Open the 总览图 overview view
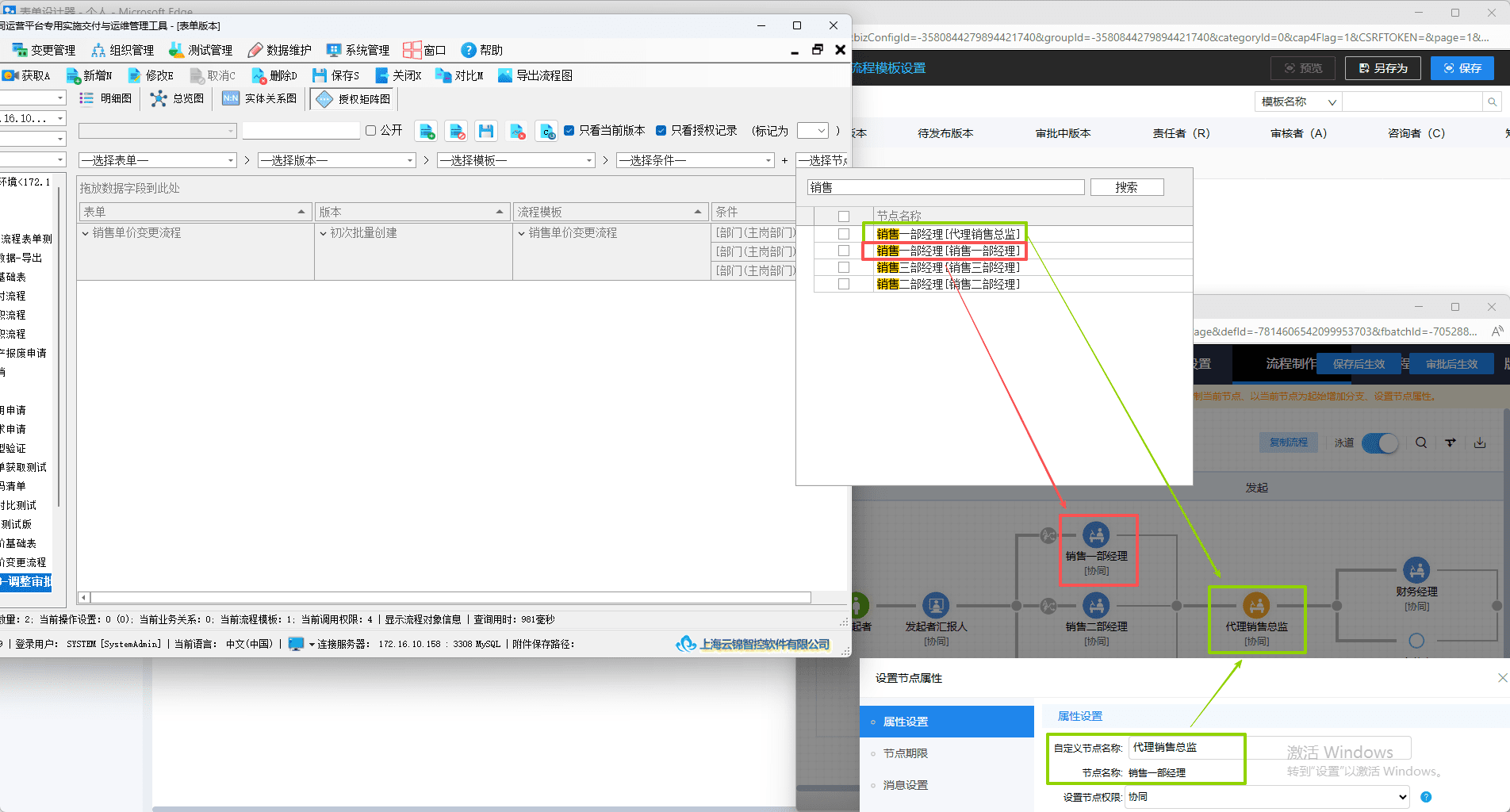 tap(178, 98)
